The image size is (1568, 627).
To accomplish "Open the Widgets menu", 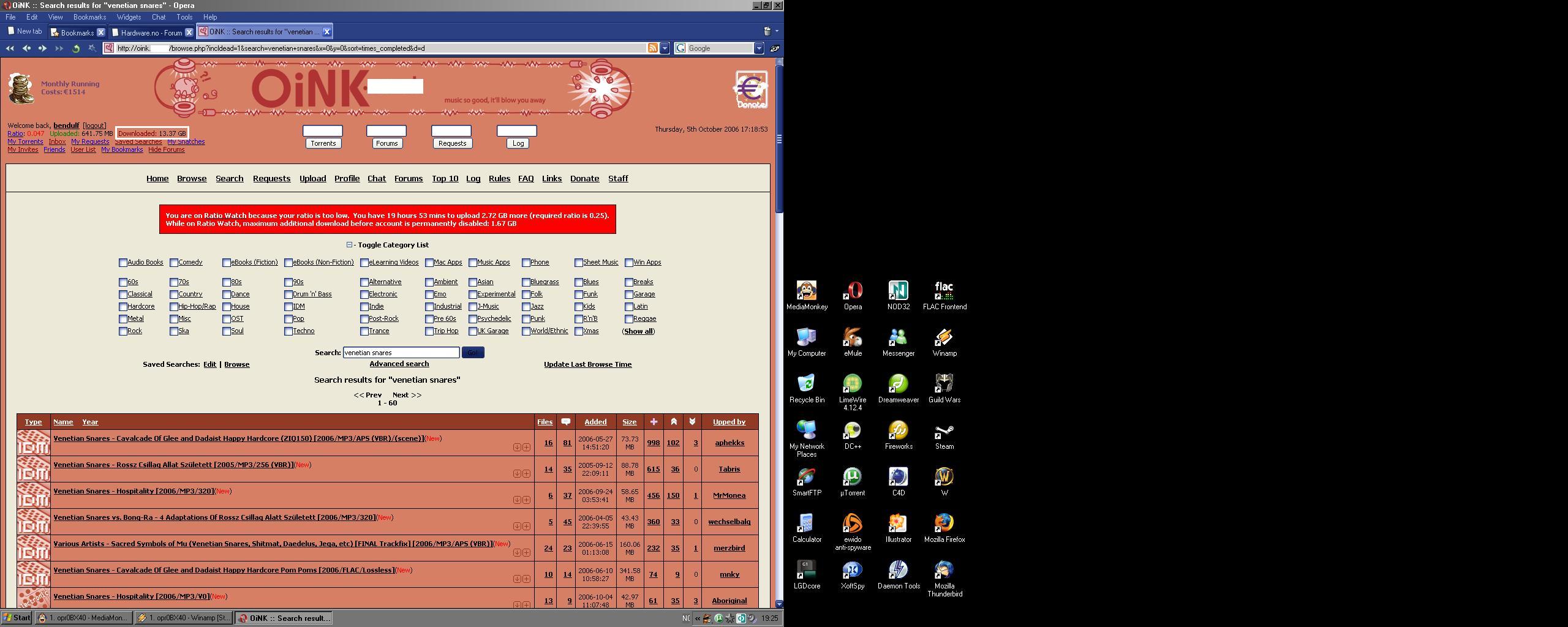I will pos(129,17).
